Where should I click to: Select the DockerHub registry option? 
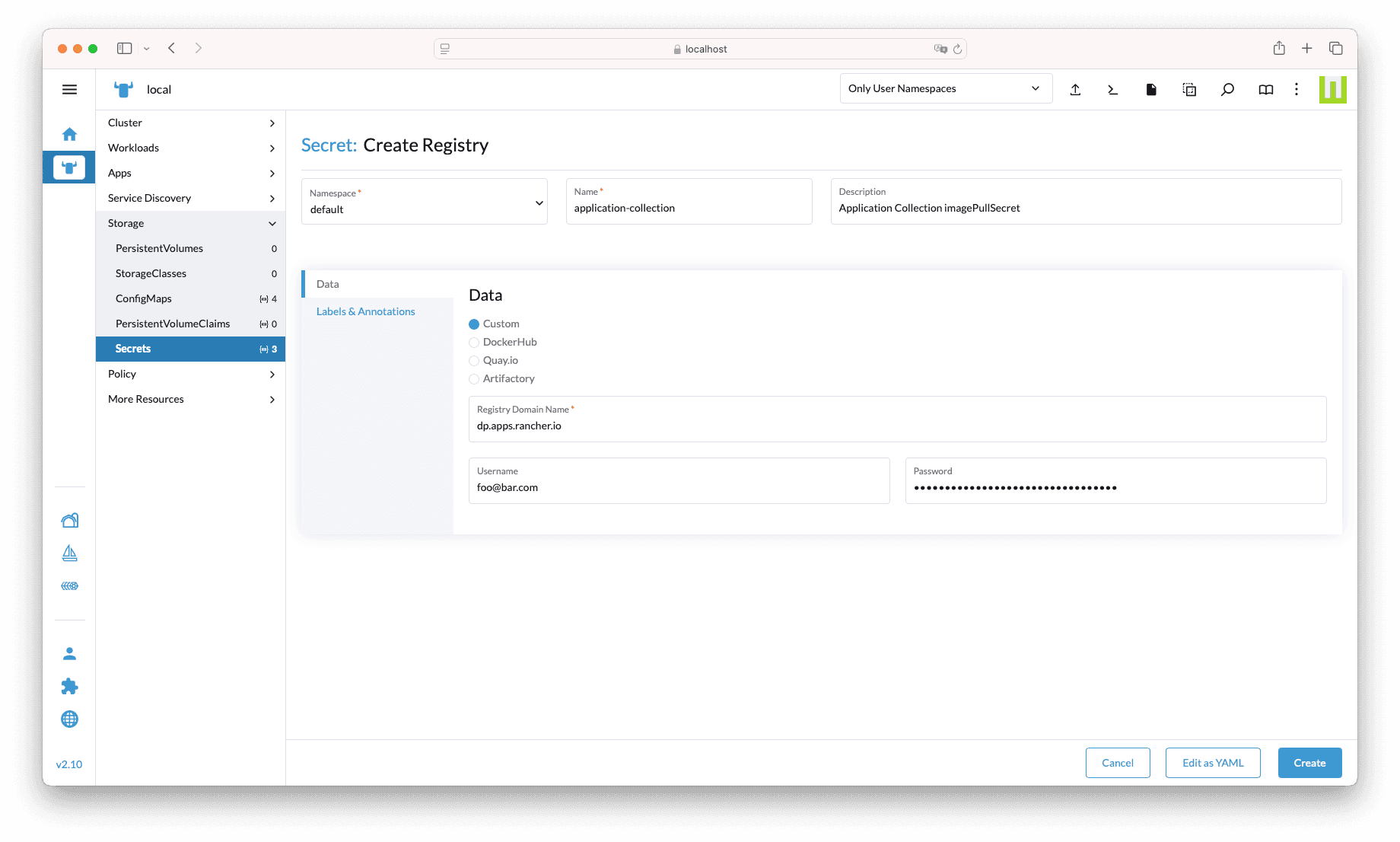point(474,343)
